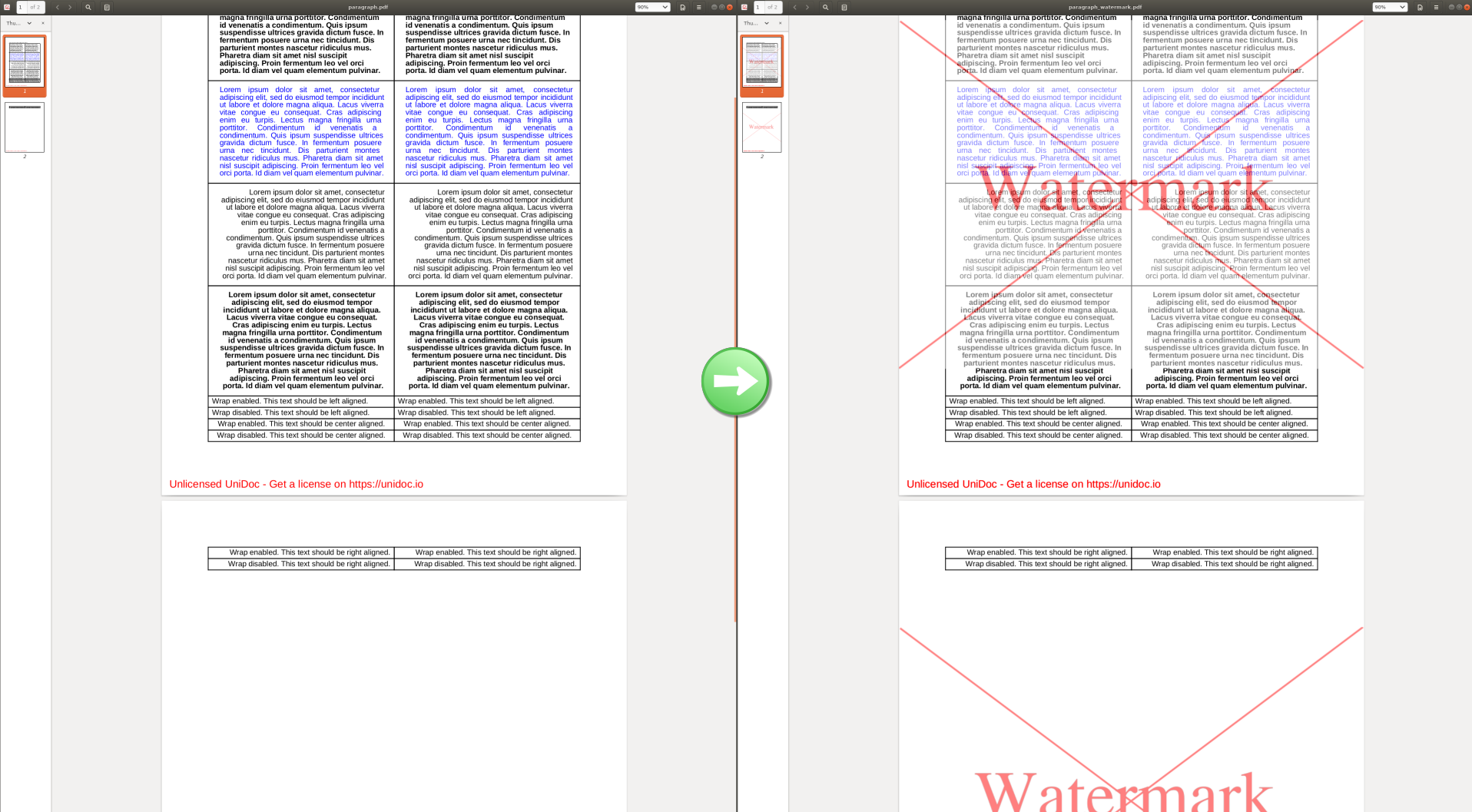Open hamburger menu in paragraph_watermark.pdf window
1472x812 pixels.
[1436, 7]
